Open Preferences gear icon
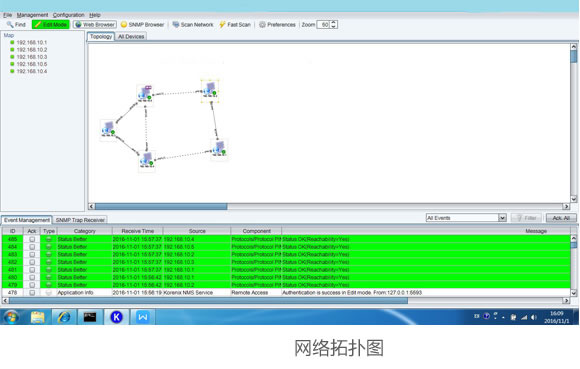 262,24
